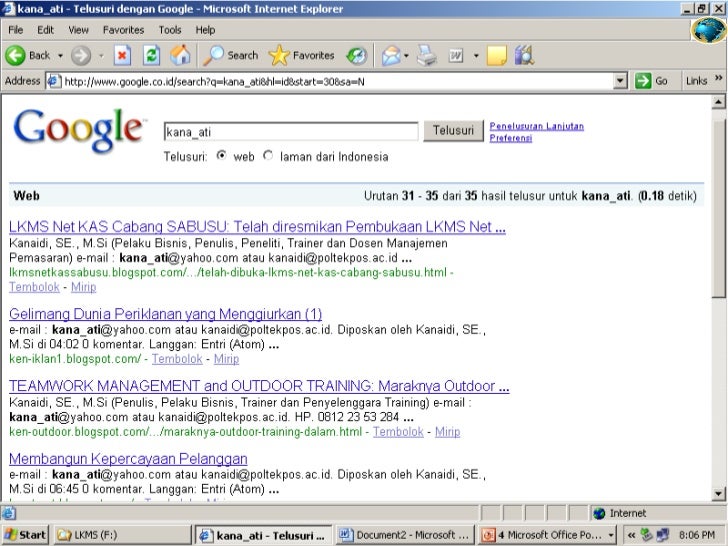The image size is (728, 546).
Task: Expand the Mail dropdown arrow
Action: tap(406, 56)
